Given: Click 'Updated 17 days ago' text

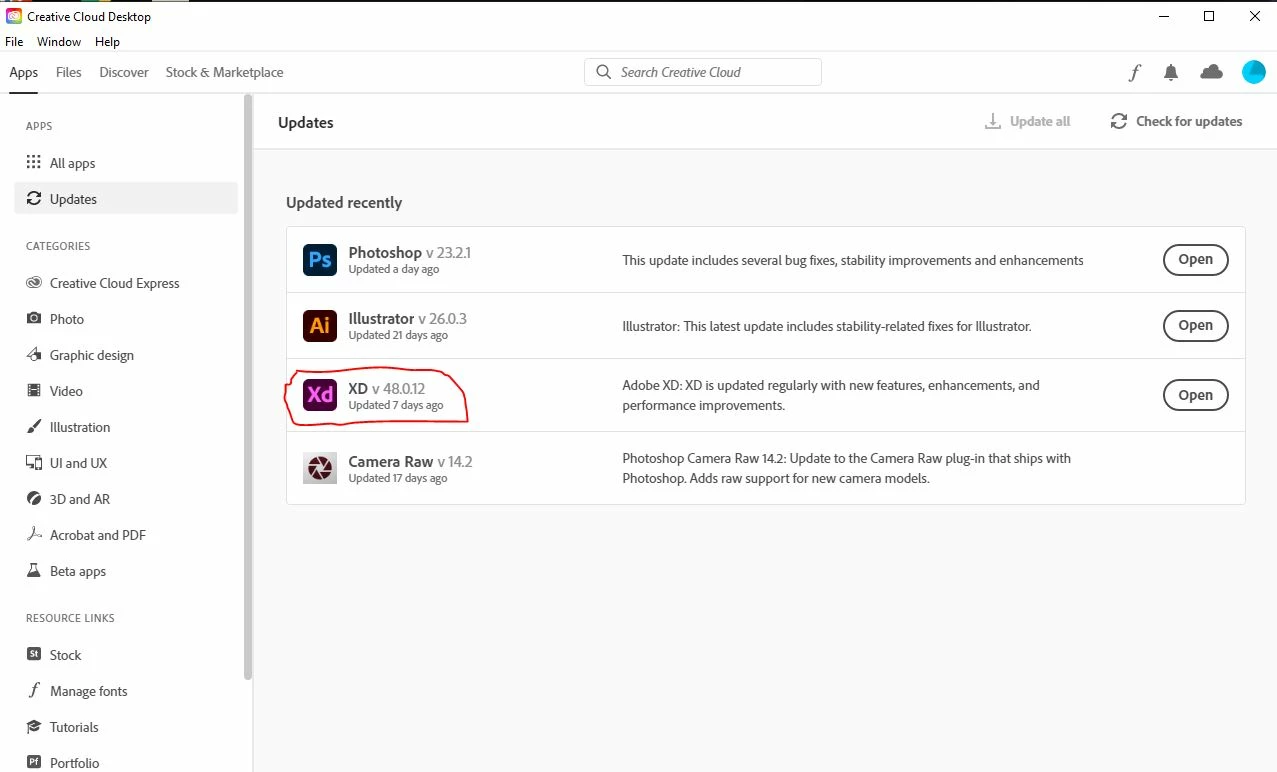Looking at the screenshot, I should (x=398, y=479).
